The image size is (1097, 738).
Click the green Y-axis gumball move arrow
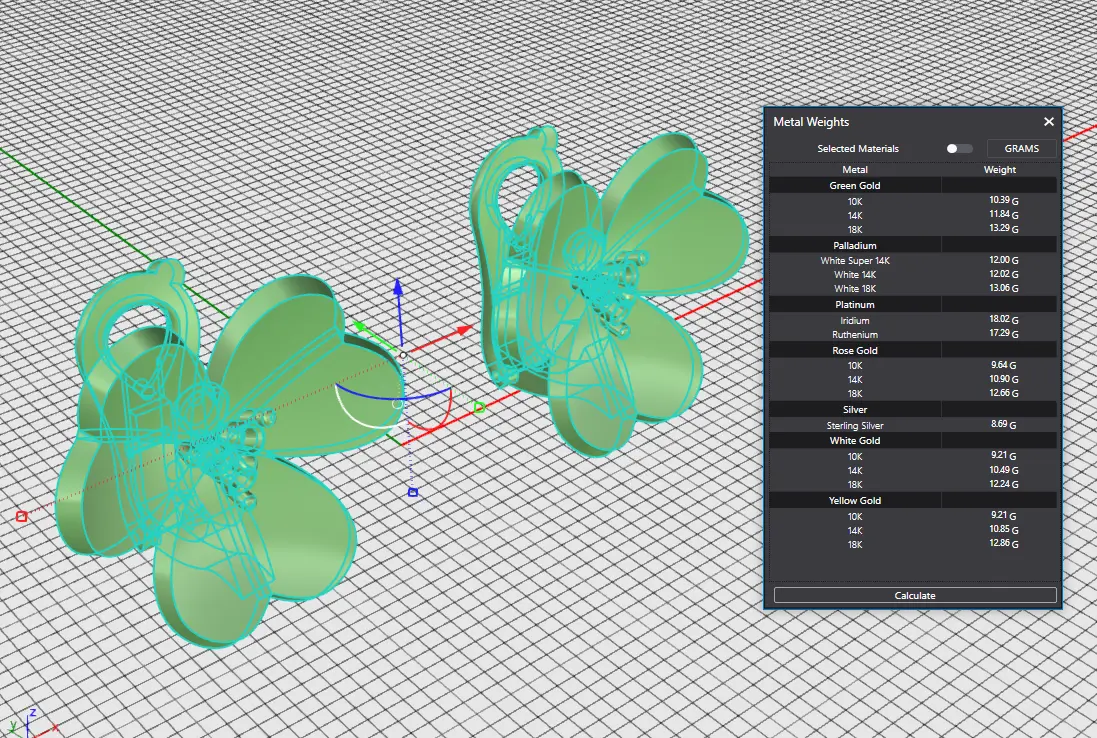click(360, 326)
